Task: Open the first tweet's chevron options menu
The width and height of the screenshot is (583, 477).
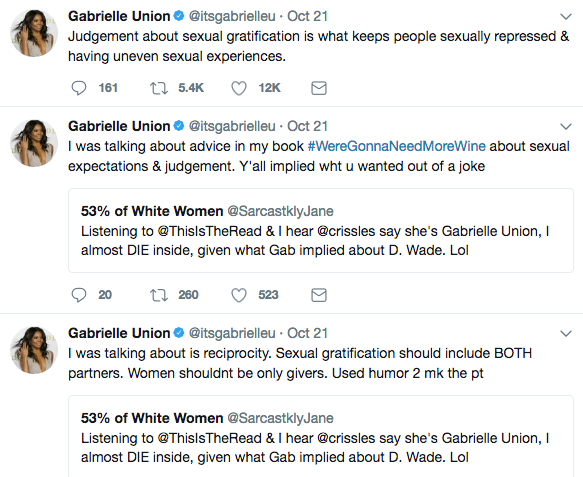Action: pyautogui.click(x=566, y=16)
